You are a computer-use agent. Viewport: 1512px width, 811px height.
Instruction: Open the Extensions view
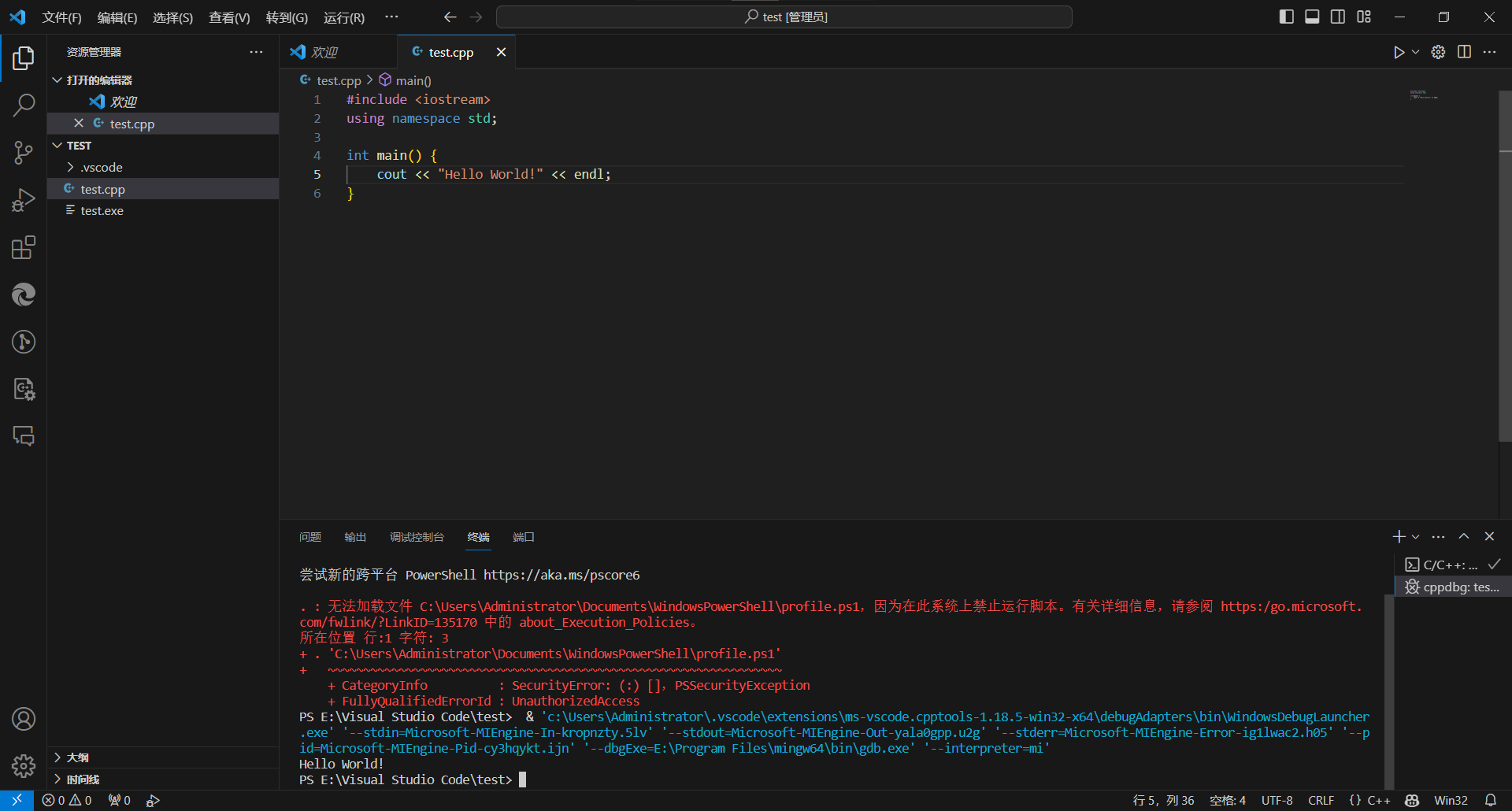point(24,248)
